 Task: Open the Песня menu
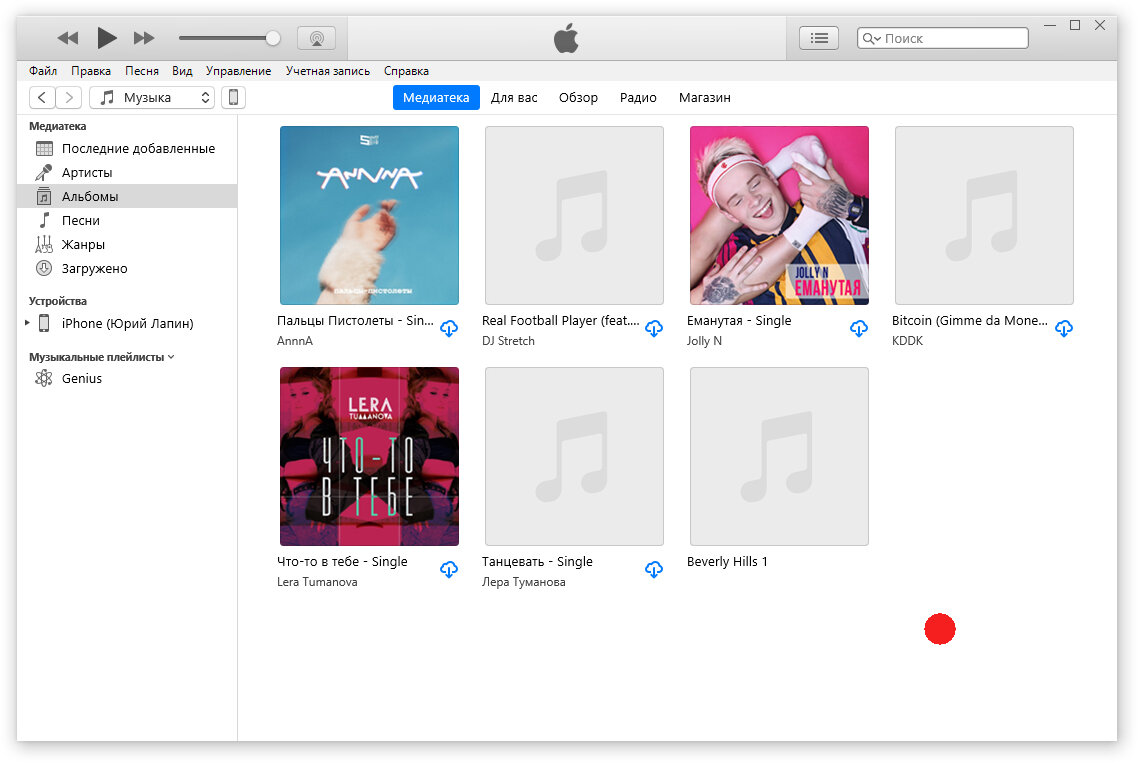point(142,70)
